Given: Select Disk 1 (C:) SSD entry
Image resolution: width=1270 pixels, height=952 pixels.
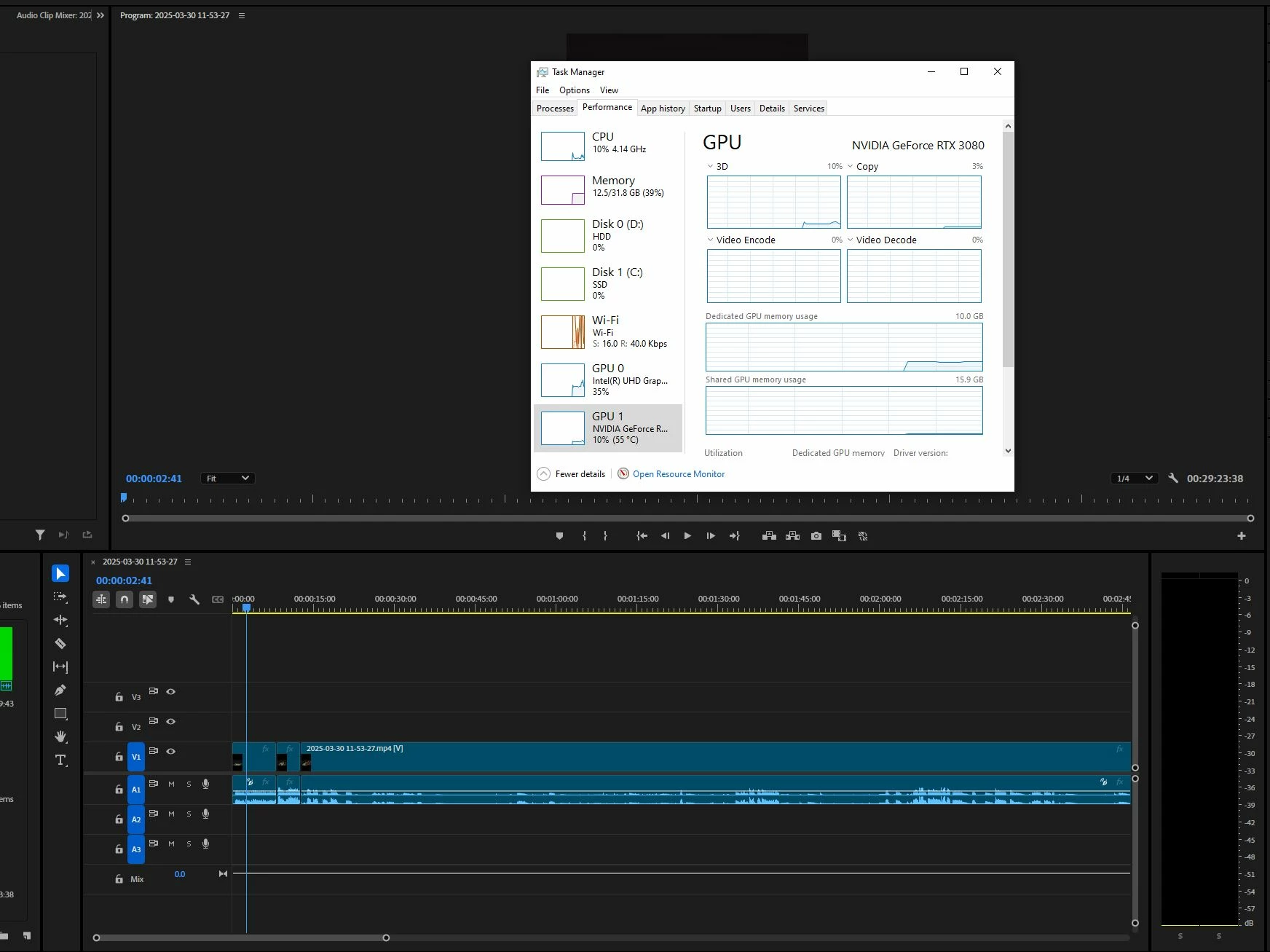Looking at the screenshot, I should point(609,284).
